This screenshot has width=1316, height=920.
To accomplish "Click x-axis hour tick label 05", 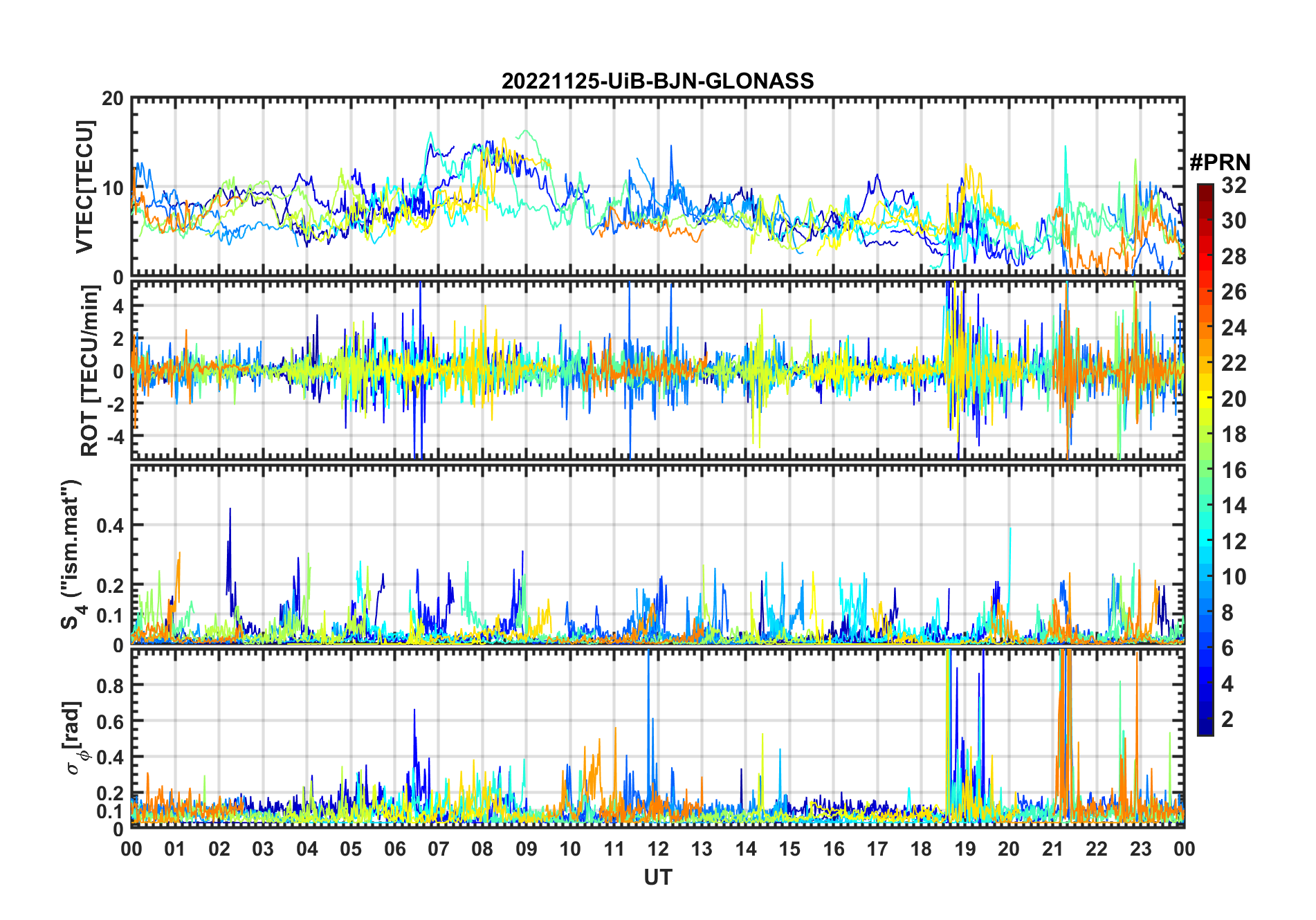I will click(x=351, y=849).
